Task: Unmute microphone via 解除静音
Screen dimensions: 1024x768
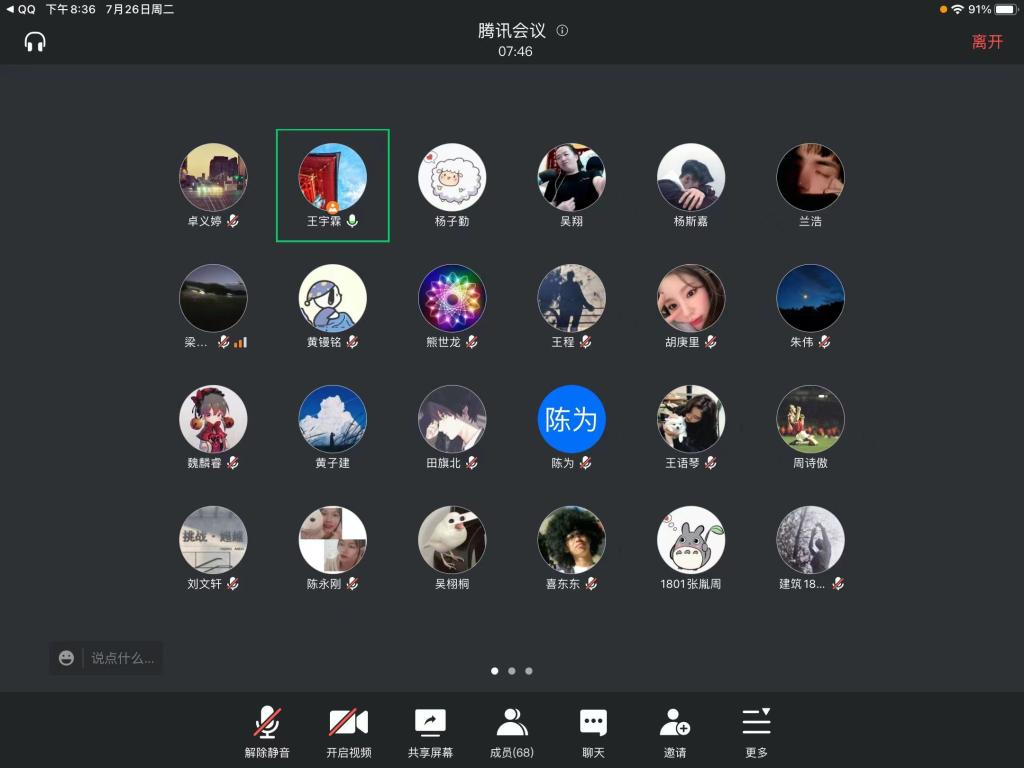Action: point(266,732)
